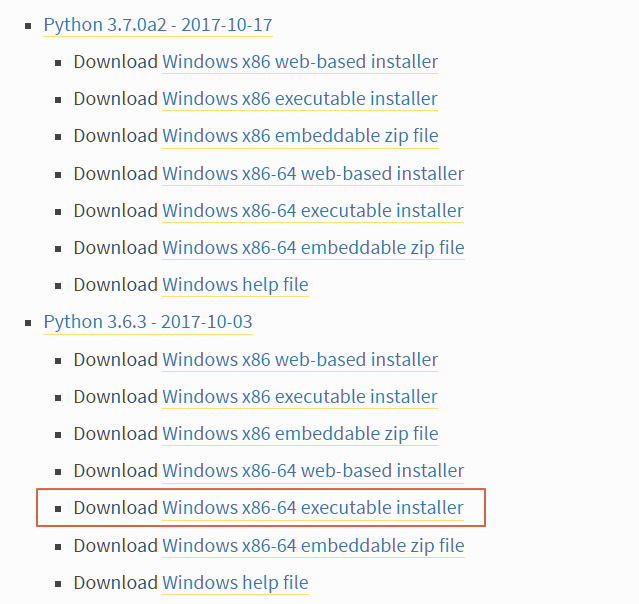639x604 pixels.
Task: Download Python 3.6.3 Windows x86 embeddable zip file
Action: tap(300, 434)
